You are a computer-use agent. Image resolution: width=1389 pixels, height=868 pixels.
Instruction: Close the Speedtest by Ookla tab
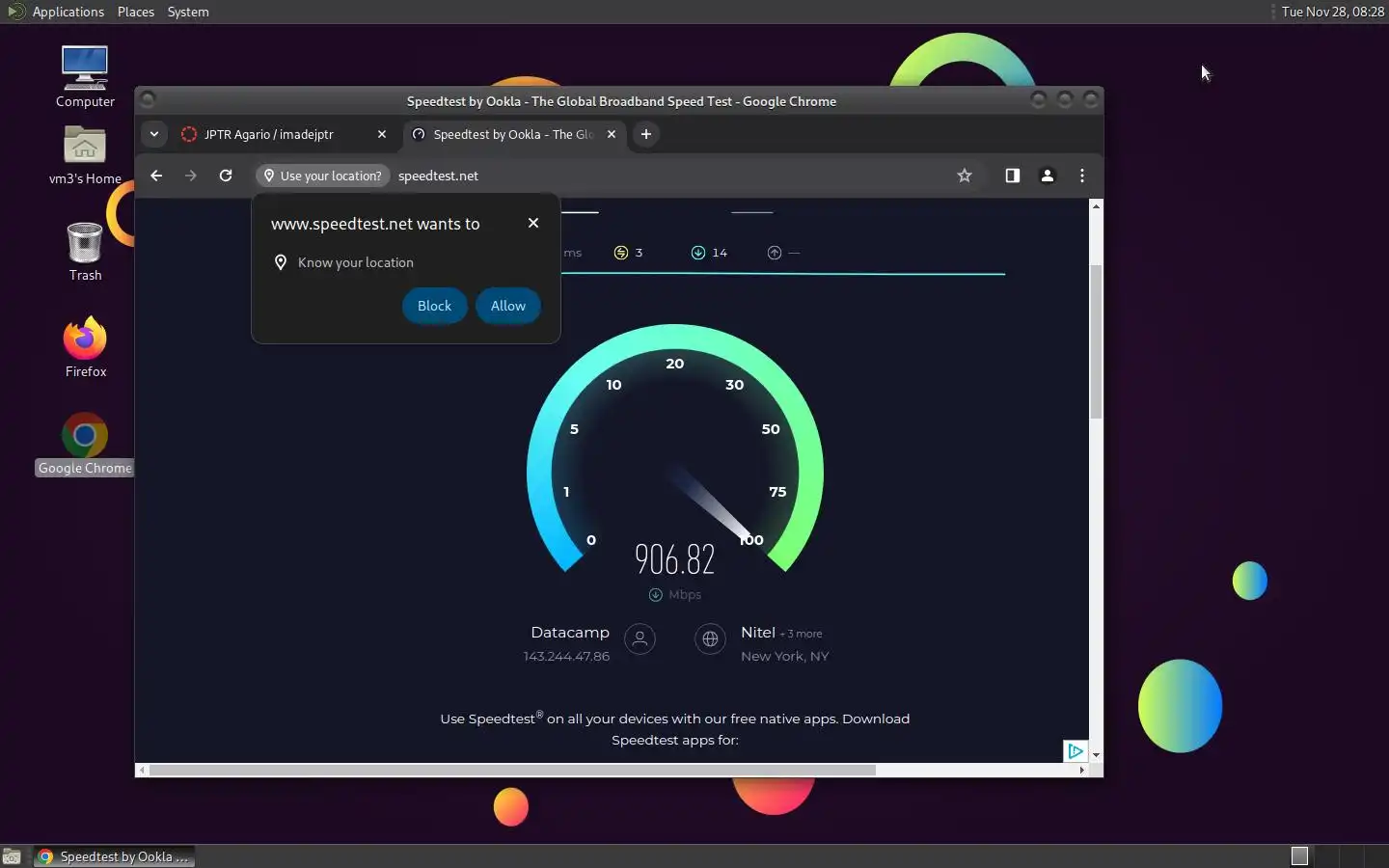coord(612,134)
